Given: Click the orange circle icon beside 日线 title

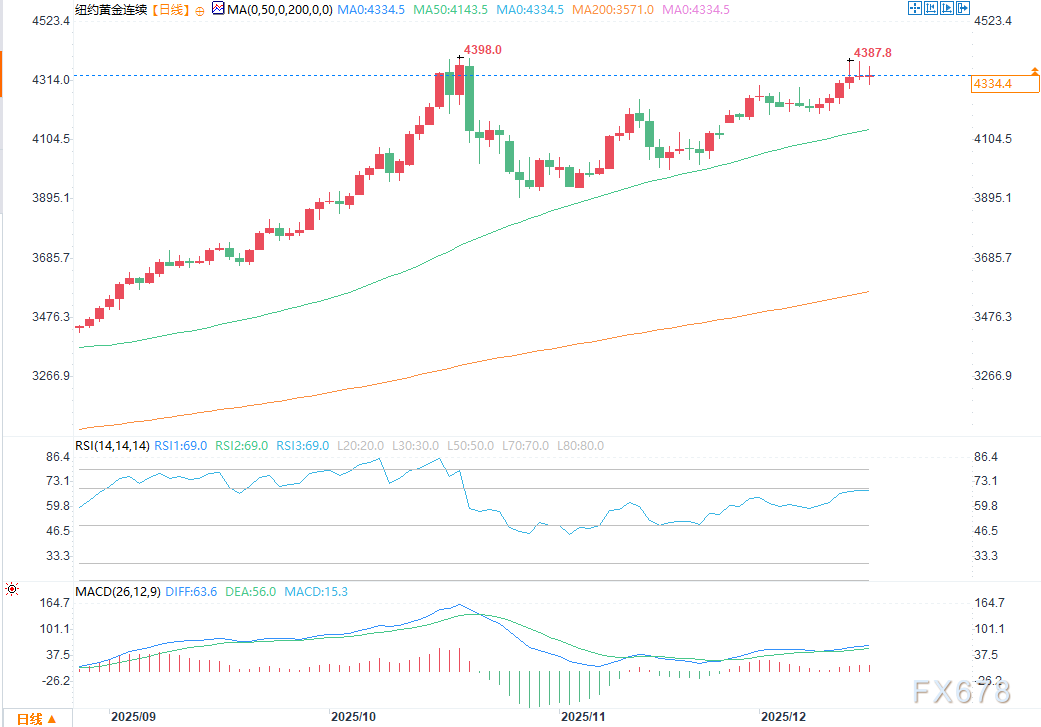Looking at the screenshot, I should (x=199, y=9).
